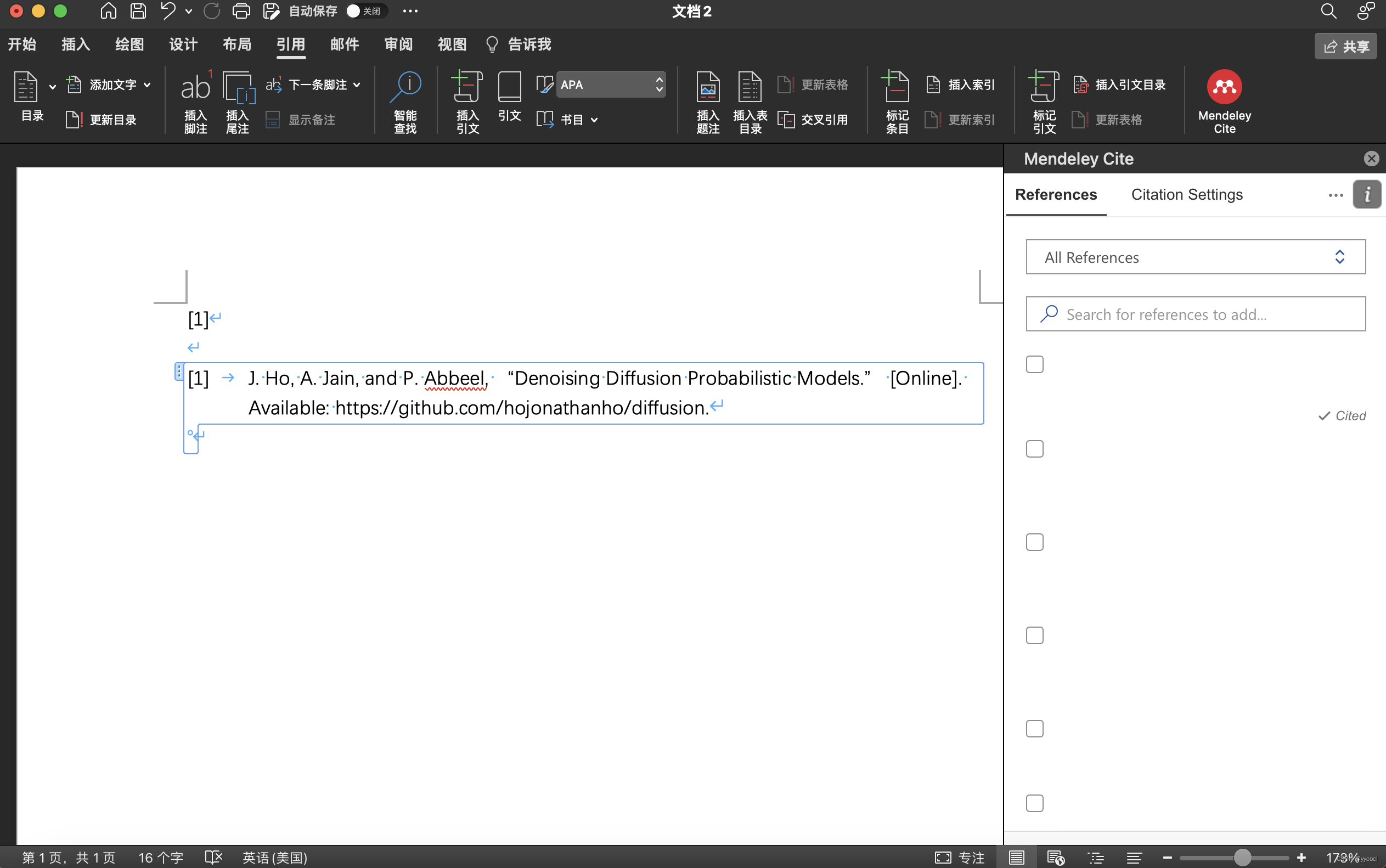Click the Save icon in title bar
1386x868 pixels.
(x=138, y=11)
